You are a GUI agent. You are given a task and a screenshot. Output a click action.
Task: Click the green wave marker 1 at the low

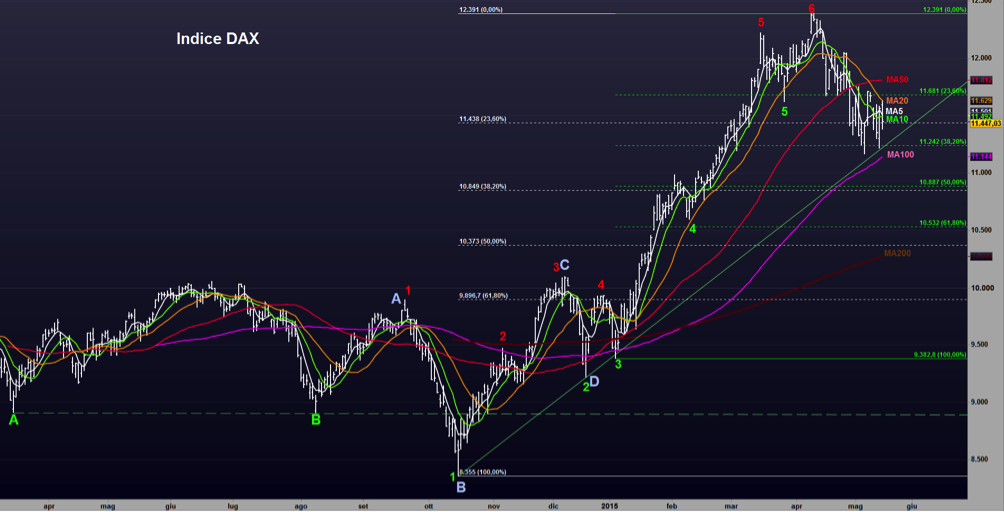click(x=453, y=477)
